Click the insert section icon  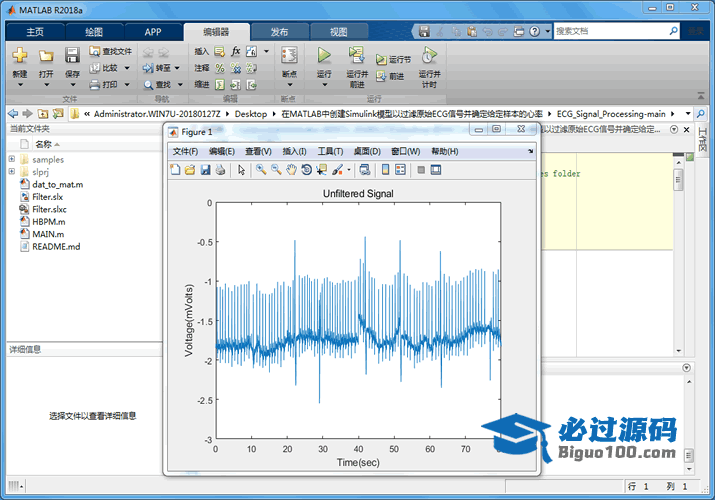coord(220,52)
